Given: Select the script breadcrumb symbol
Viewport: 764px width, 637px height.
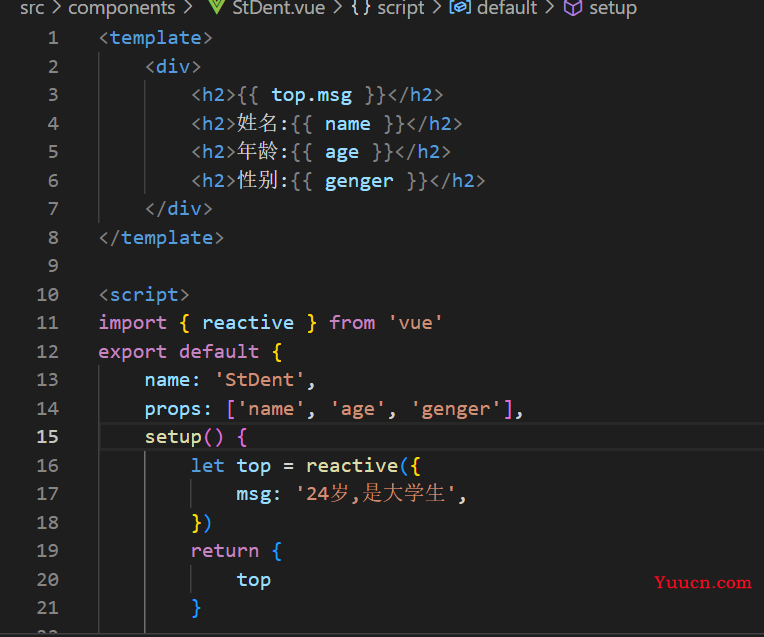Looking at the screenshot, I should [401, 8].
